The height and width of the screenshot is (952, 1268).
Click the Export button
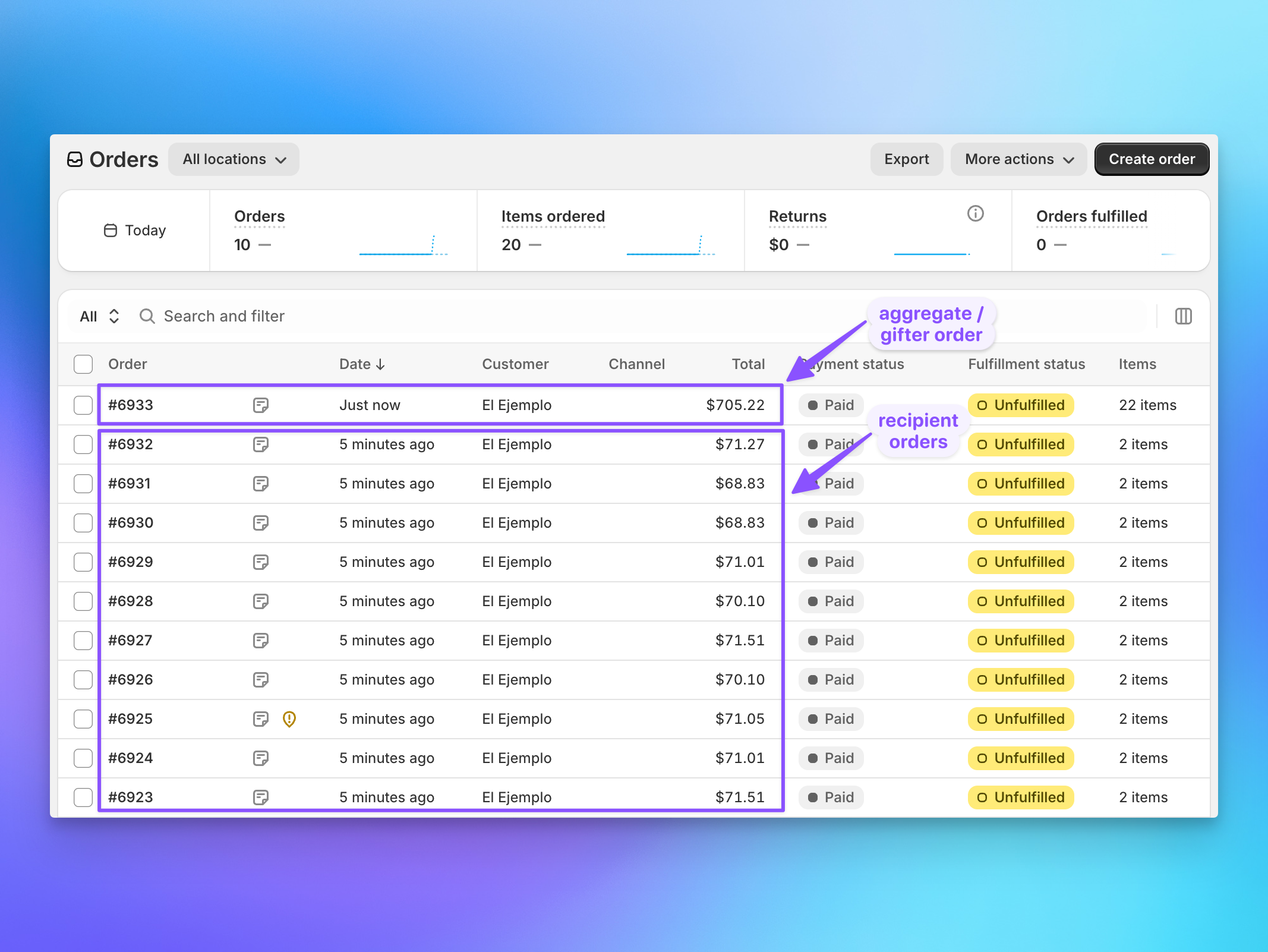coord(906,159)
